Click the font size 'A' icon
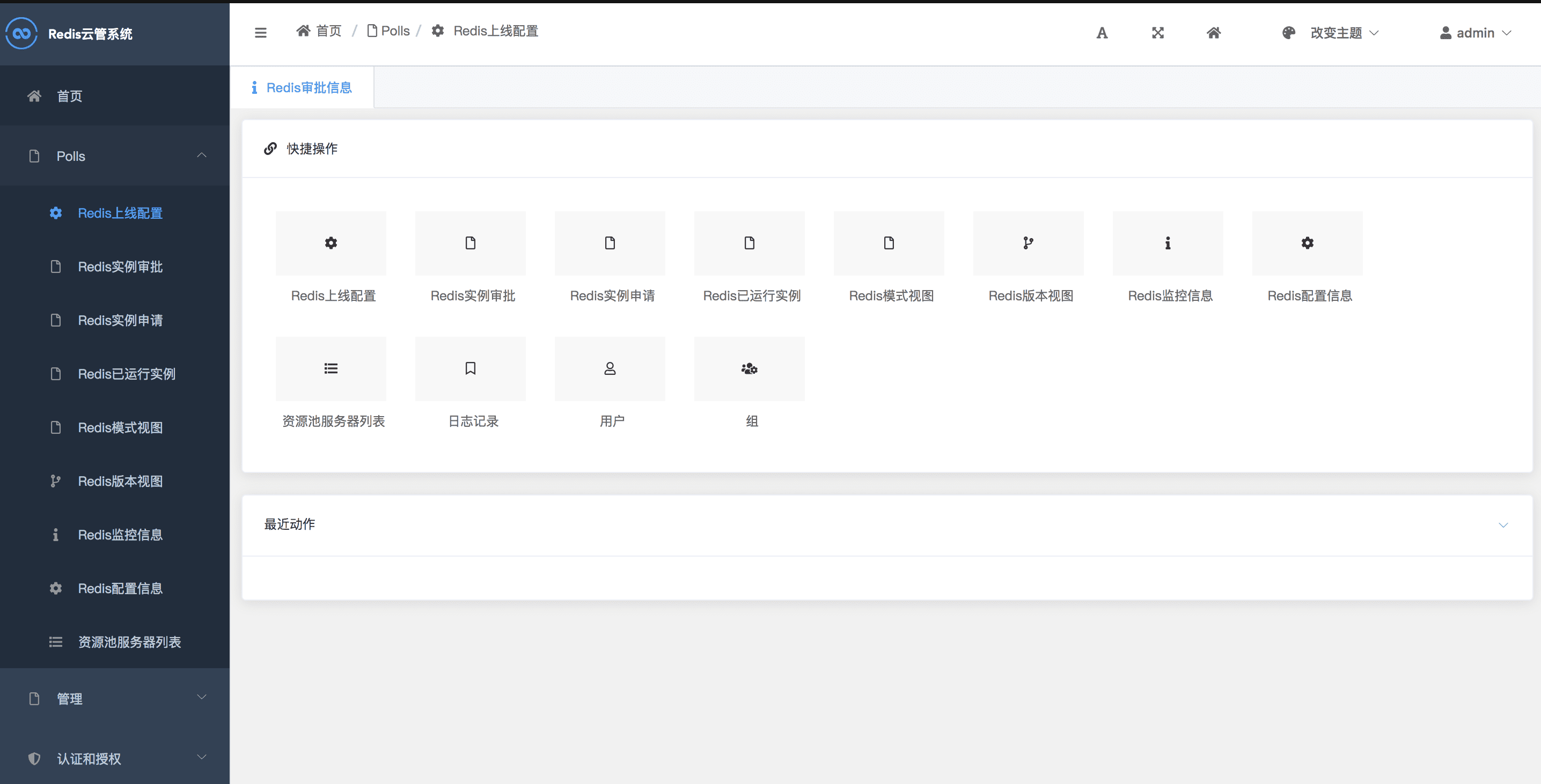The image size is (1541, 784). click(1102, 33)
